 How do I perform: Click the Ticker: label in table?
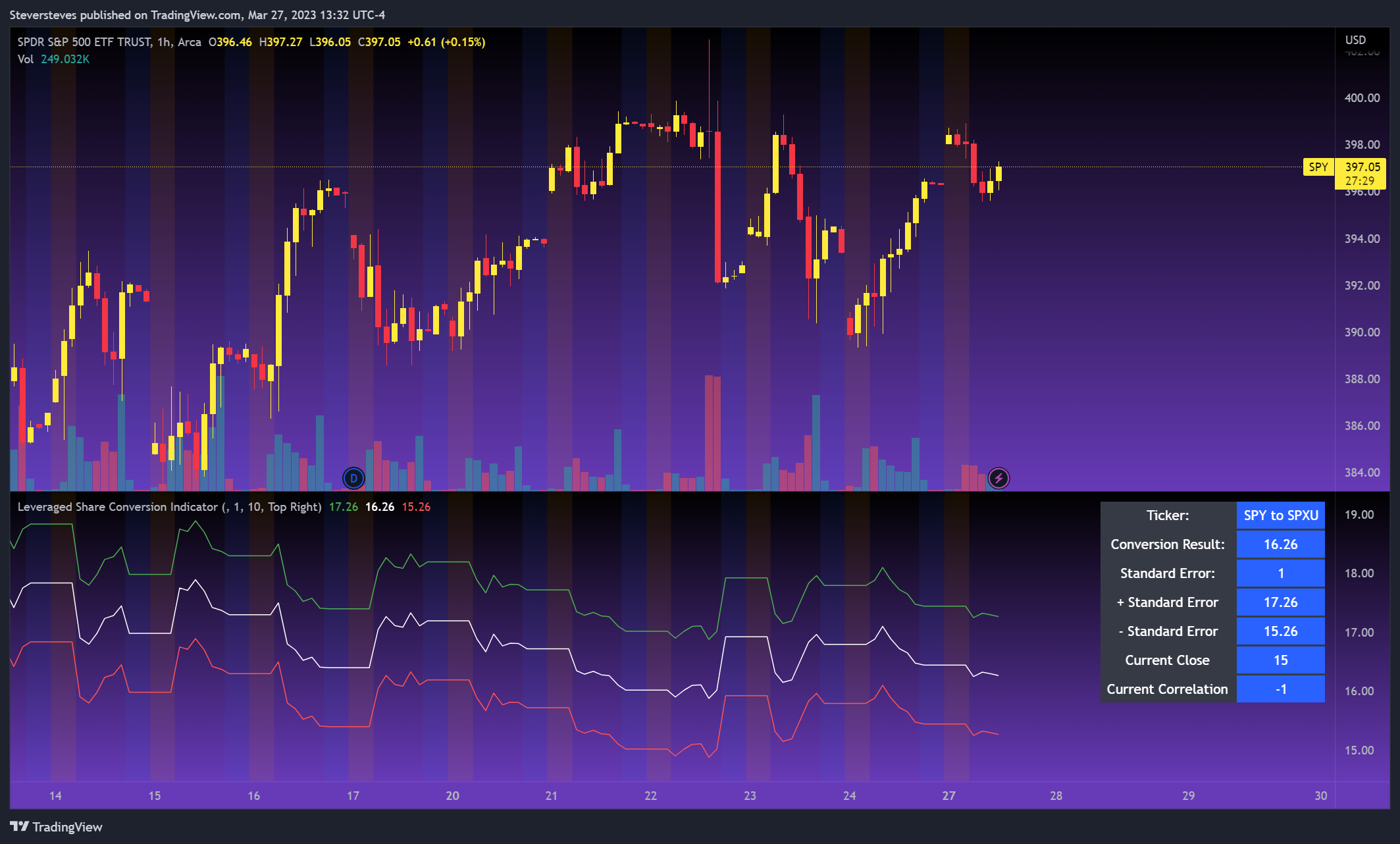pos(1168,515)
